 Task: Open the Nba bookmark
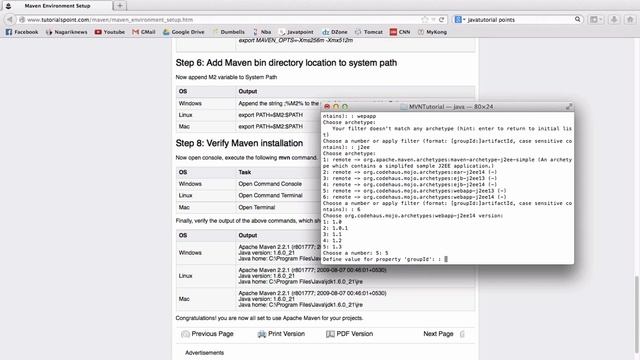point(262,32)
